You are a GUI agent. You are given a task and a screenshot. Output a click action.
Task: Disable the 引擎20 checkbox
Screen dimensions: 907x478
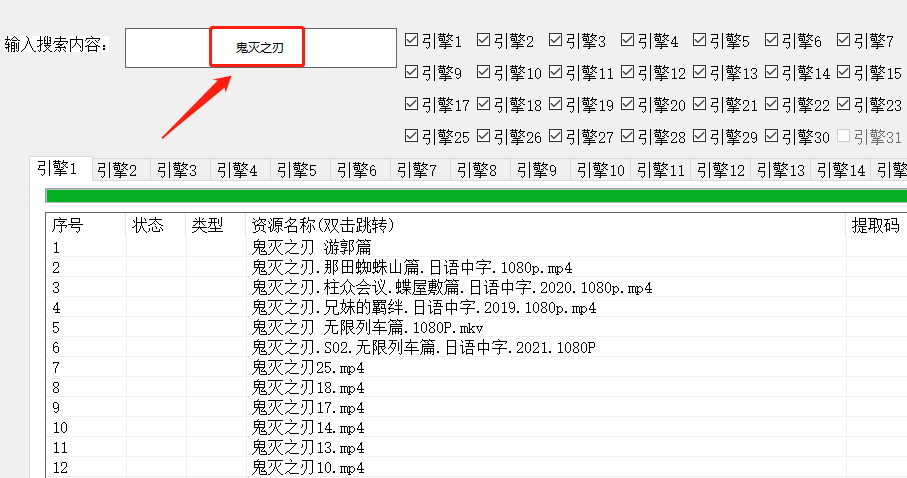pos(627,104)
